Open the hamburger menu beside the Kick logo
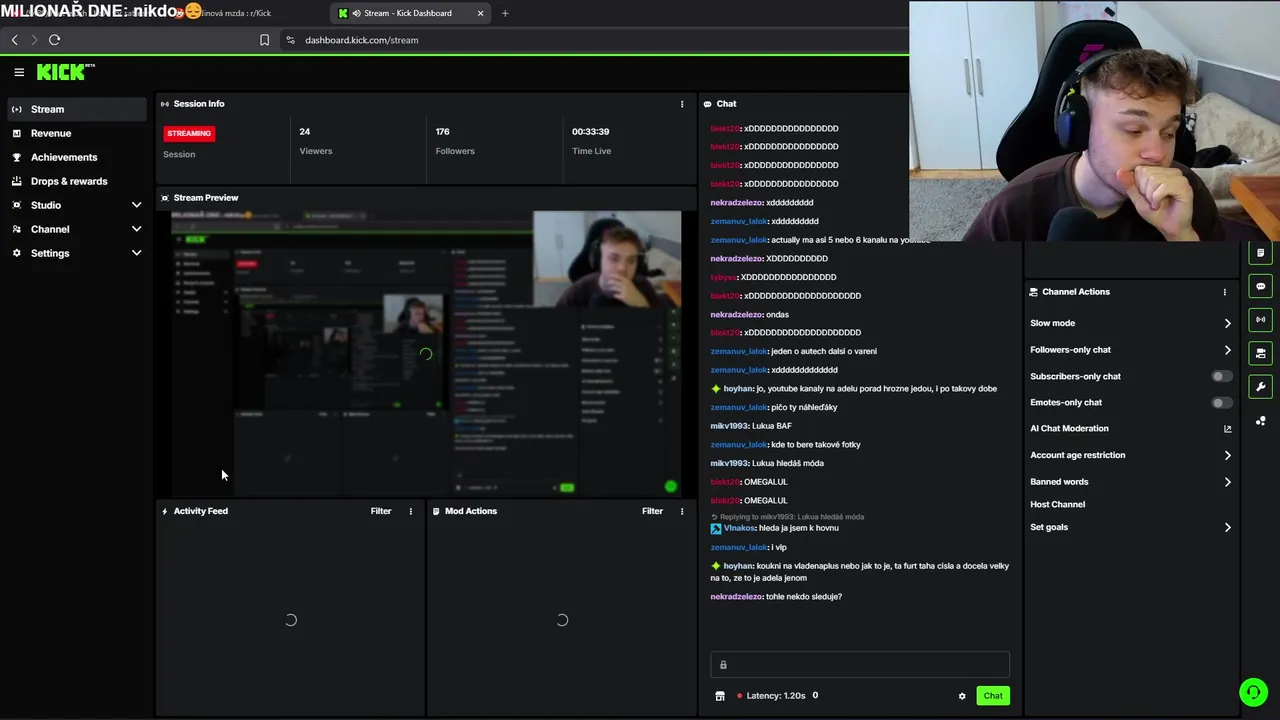1280x720 pixels. pyautogui.click(x=19, y=72)
